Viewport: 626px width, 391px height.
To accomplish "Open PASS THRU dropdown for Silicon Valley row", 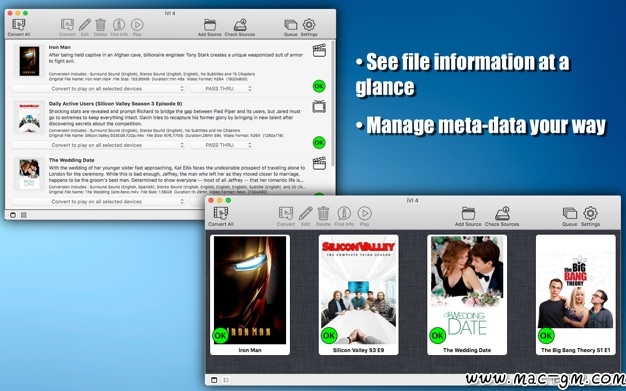I will click(x=221, y=145).
